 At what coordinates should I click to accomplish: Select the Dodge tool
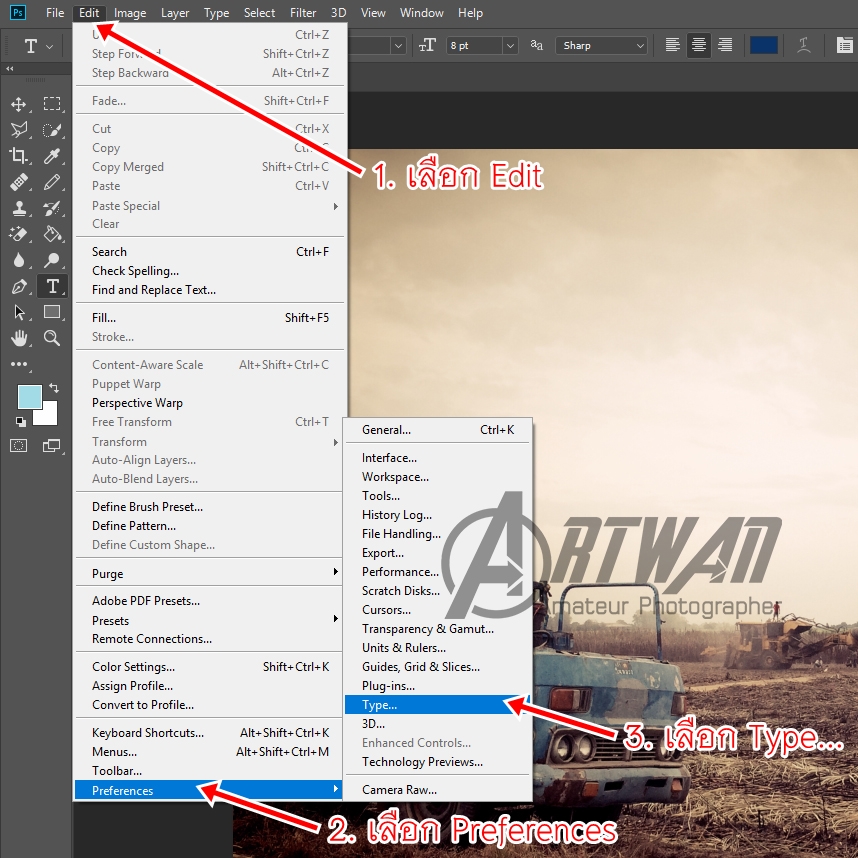tap(52, 260)
